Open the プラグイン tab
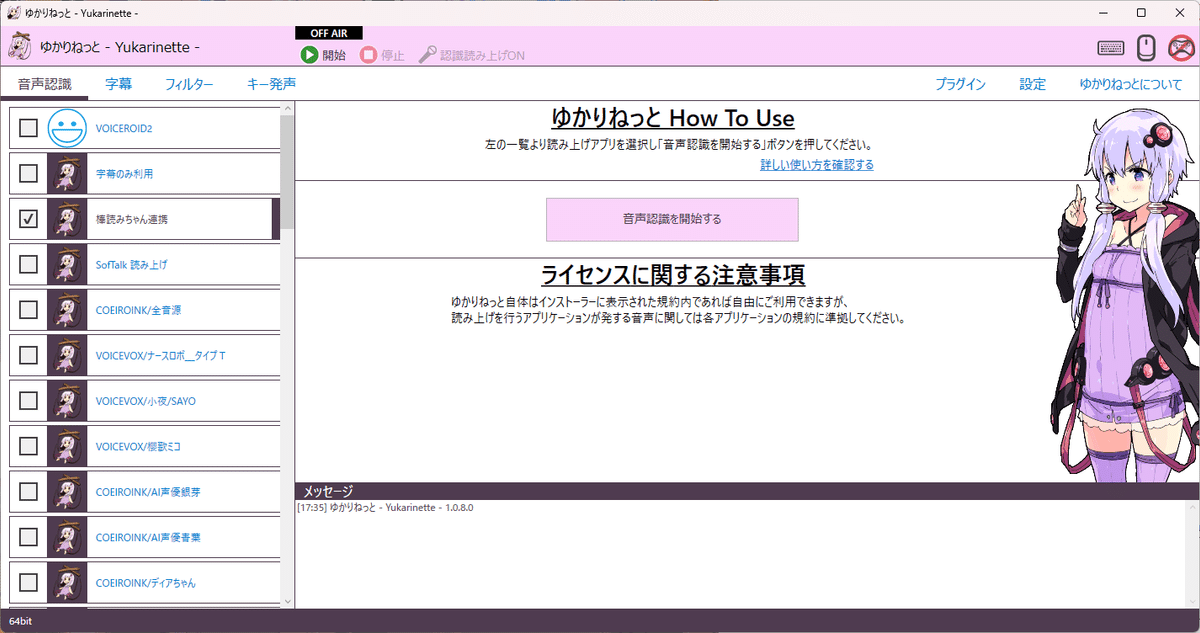This screenshot has width=1200, height=633. 961,84
